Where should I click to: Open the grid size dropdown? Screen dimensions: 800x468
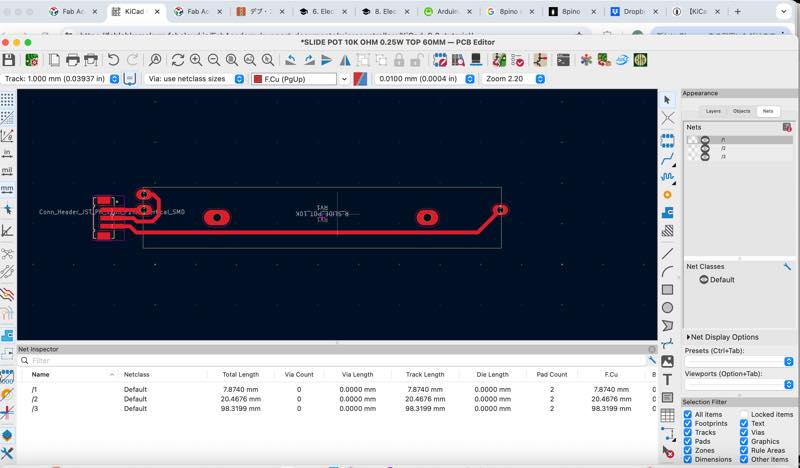point(470,79)
